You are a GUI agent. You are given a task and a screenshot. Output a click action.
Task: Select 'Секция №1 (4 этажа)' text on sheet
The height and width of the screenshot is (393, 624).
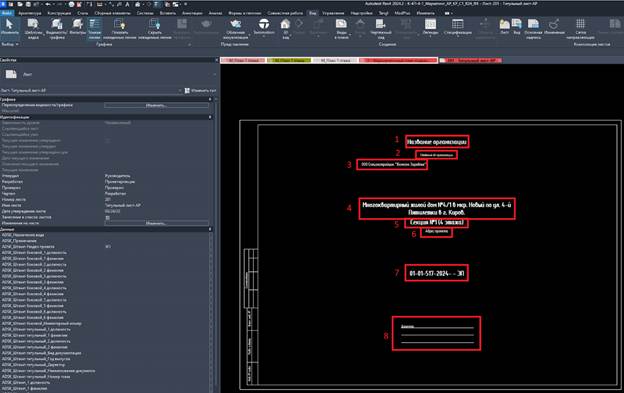click(x=437, y=222)
